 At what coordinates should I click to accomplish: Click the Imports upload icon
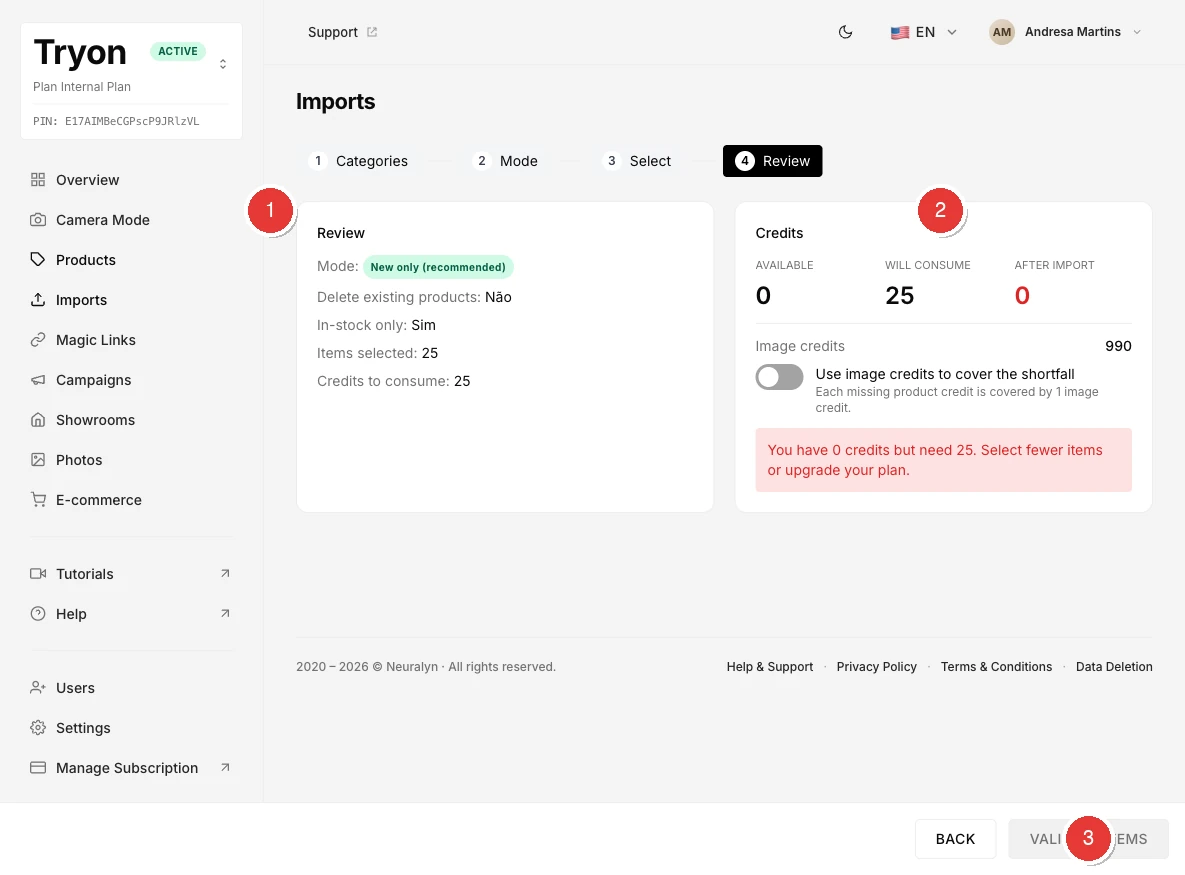point(38,300)
